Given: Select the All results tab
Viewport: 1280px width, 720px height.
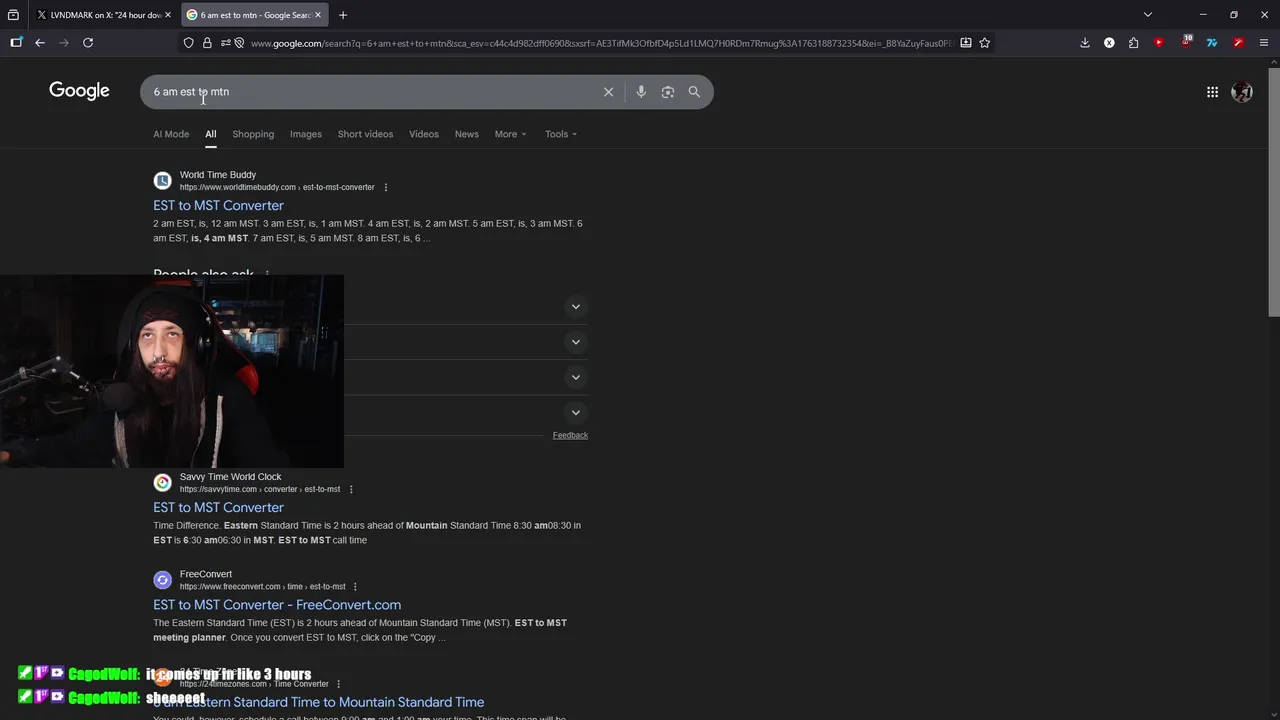Looking at the screenshot, I should 211,134.
